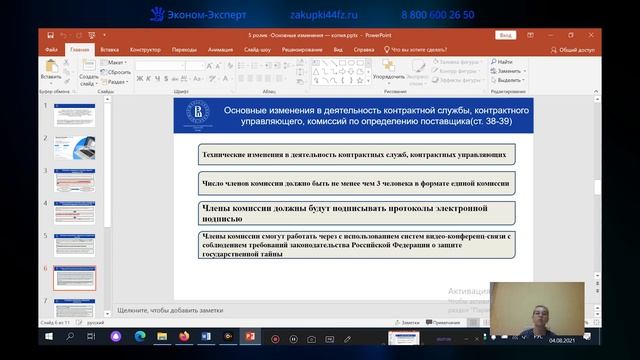
Task: Click the Format Painter brush icon
Action: point(66,82)
